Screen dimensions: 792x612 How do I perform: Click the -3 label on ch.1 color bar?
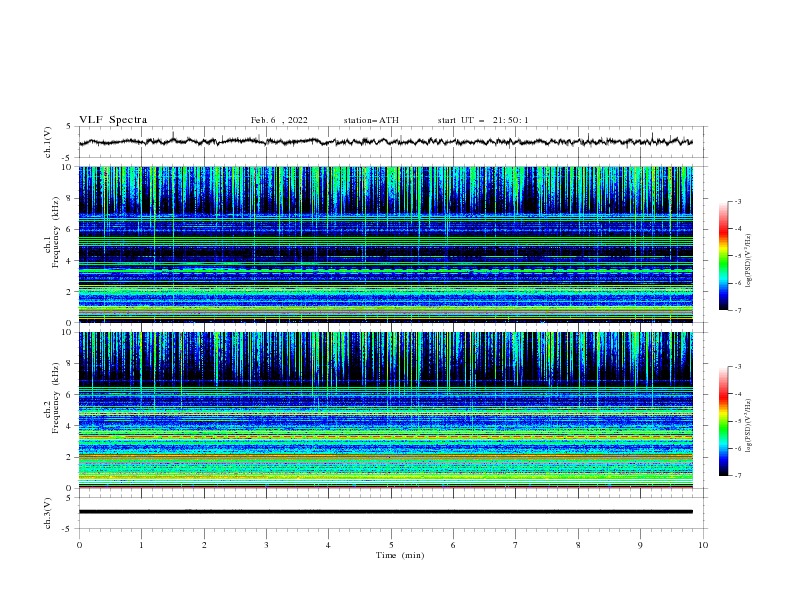point(737,201)
